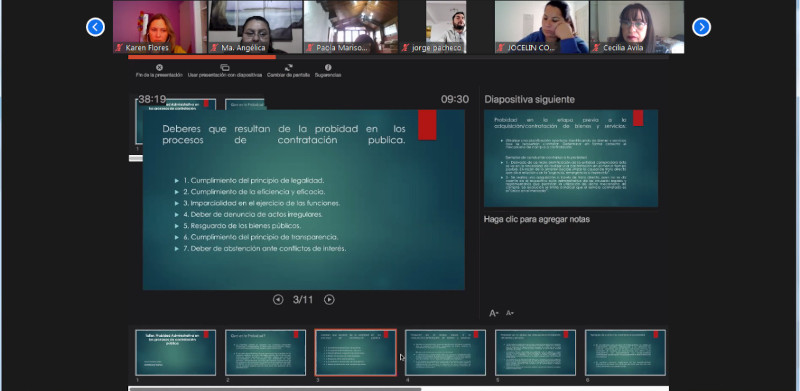
Task: Select slide 2 thumbnail in filmstrip
Action: coord(265,353)
